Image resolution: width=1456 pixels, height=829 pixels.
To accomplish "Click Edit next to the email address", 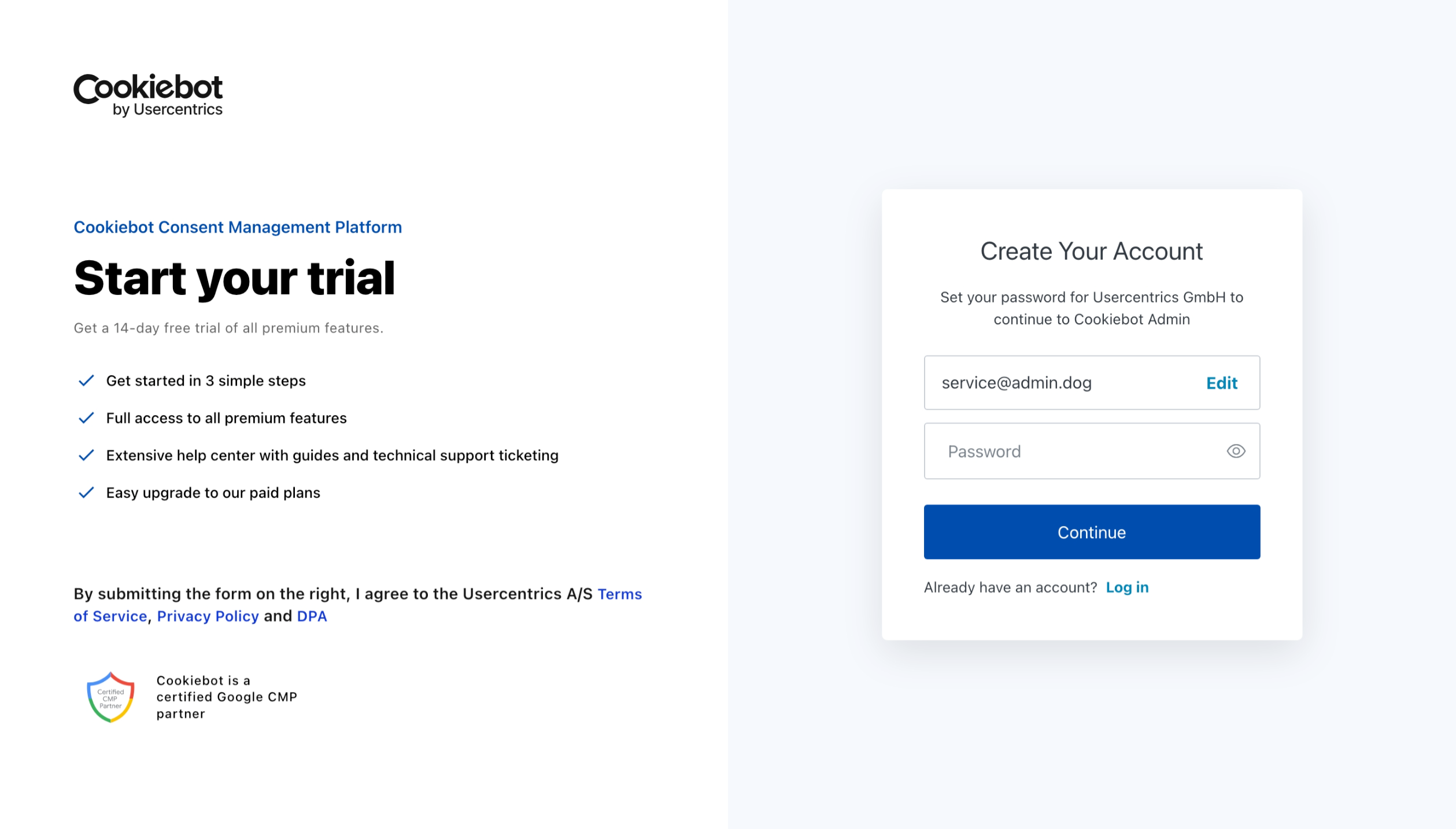I will 1221,383.
